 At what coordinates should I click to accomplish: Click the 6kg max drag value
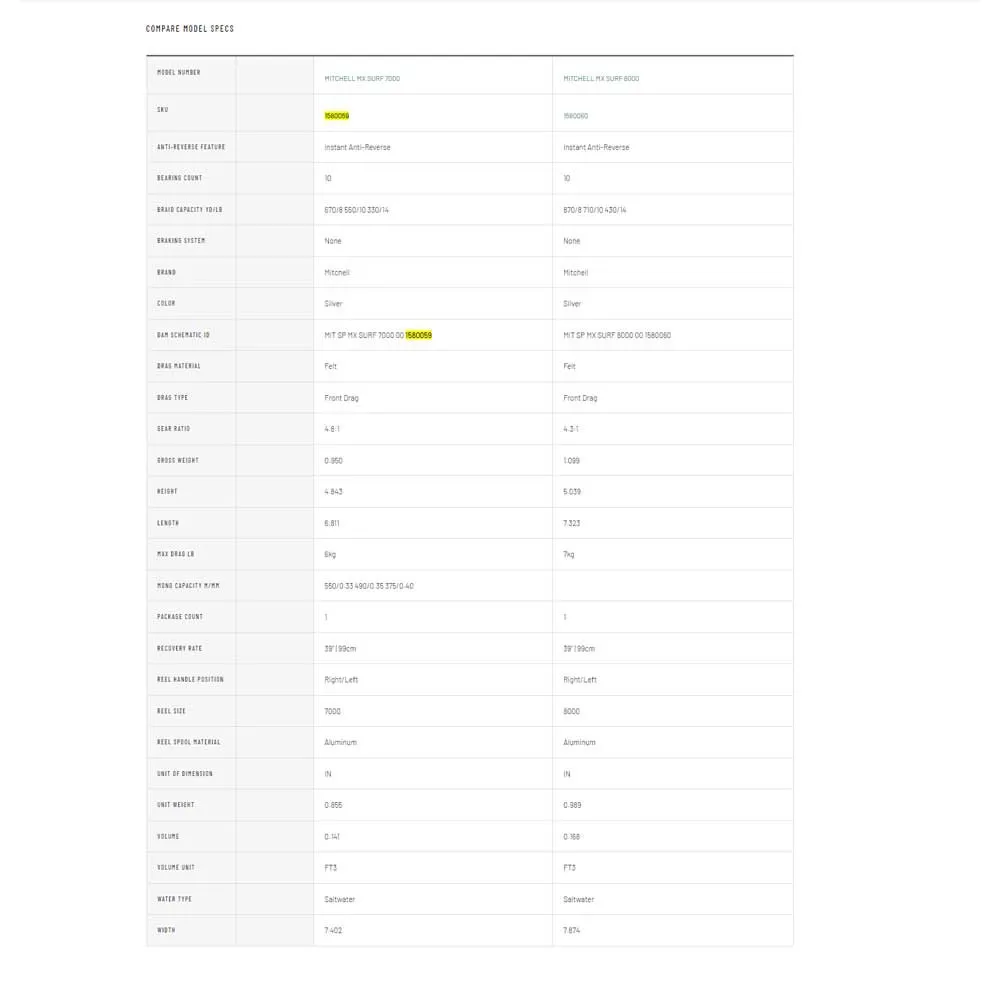(330, 554)
